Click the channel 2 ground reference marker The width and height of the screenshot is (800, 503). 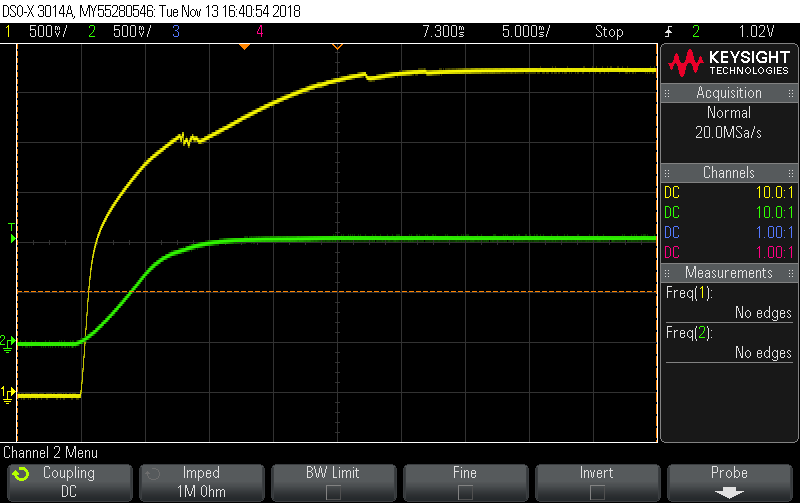click(8, 343)
